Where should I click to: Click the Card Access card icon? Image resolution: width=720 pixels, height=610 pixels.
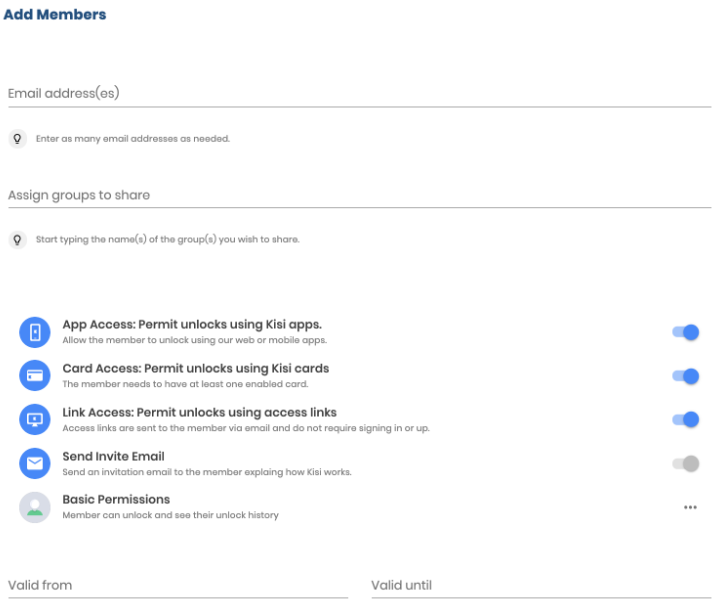point(35,376)
